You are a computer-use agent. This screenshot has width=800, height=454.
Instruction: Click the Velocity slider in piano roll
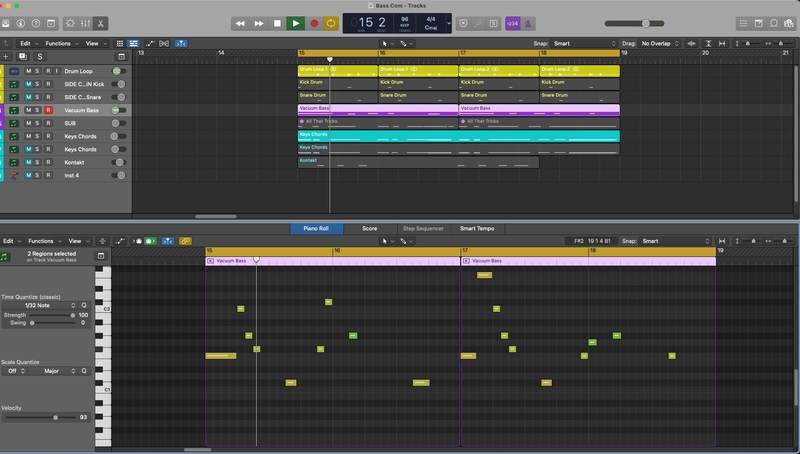pyautogui.click(x=55, y=417)
